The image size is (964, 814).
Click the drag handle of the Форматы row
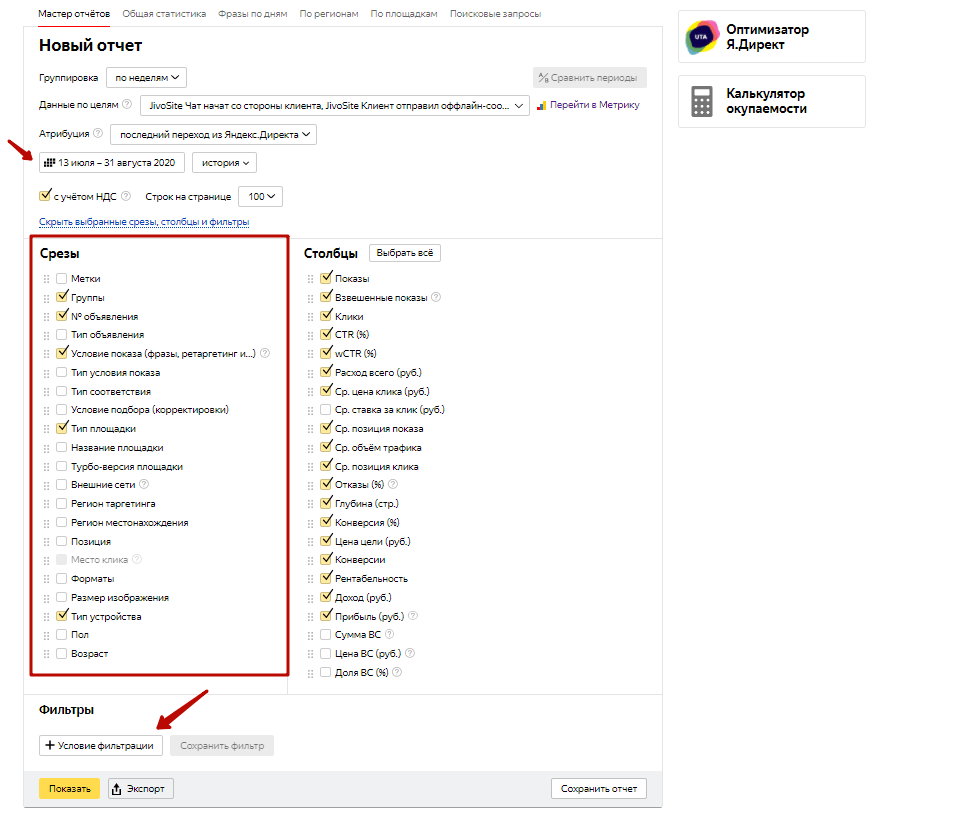[46, 579]
